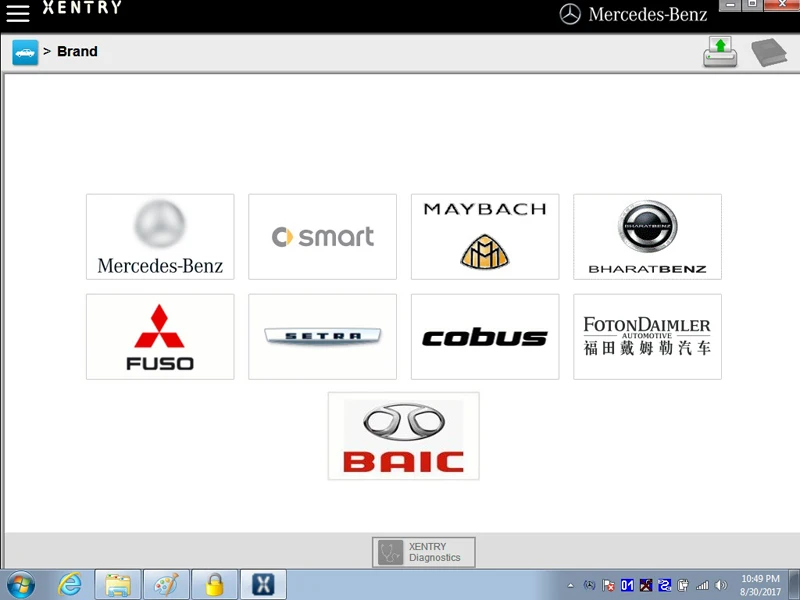Image resolution: width=800 pixels, height=600 pixels.
Task: Pick the Foton Daimler Automotive brand tile
Action: pos(647,337)
